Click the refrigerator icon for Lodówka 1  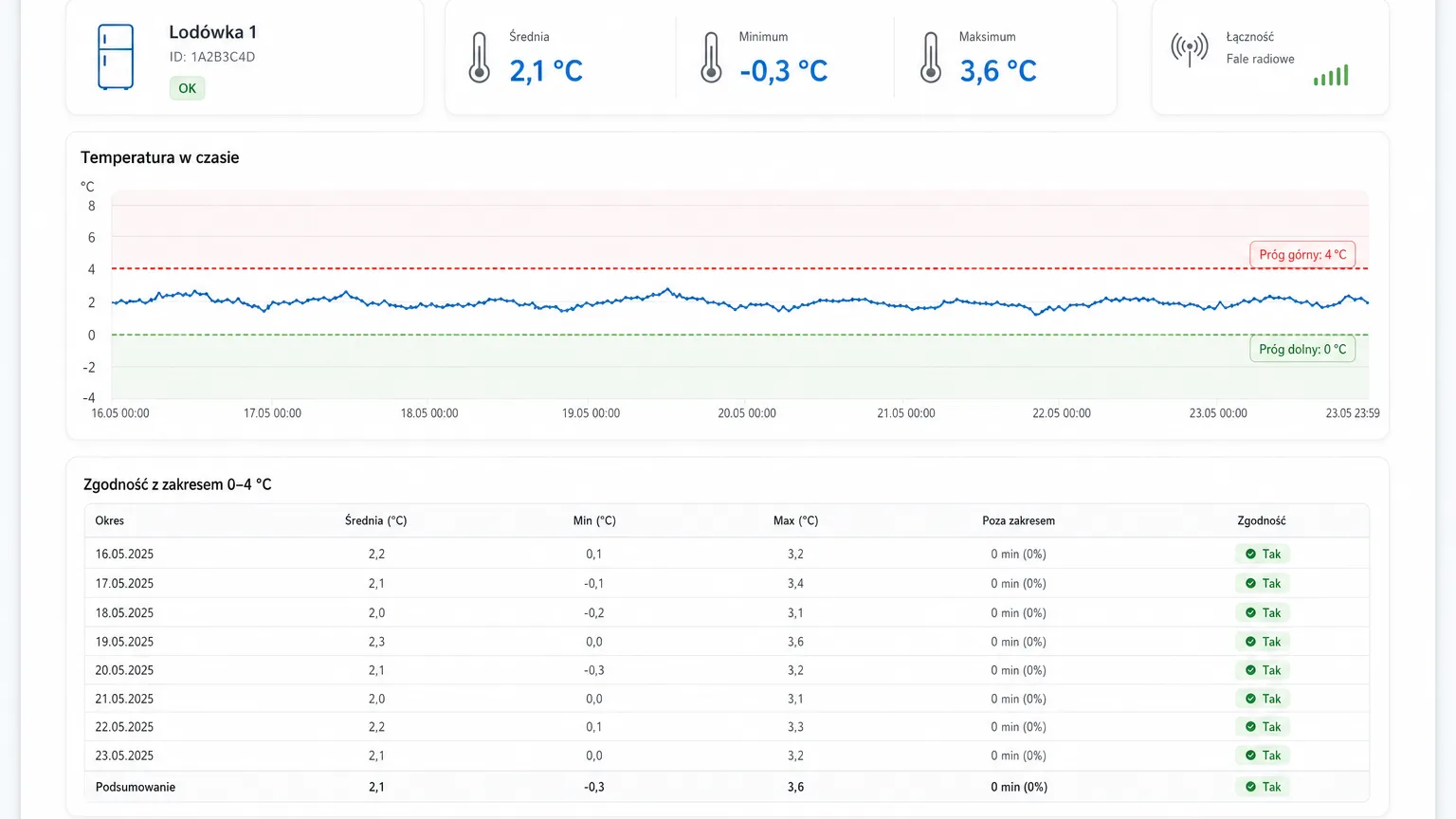(x=116, y=57)
